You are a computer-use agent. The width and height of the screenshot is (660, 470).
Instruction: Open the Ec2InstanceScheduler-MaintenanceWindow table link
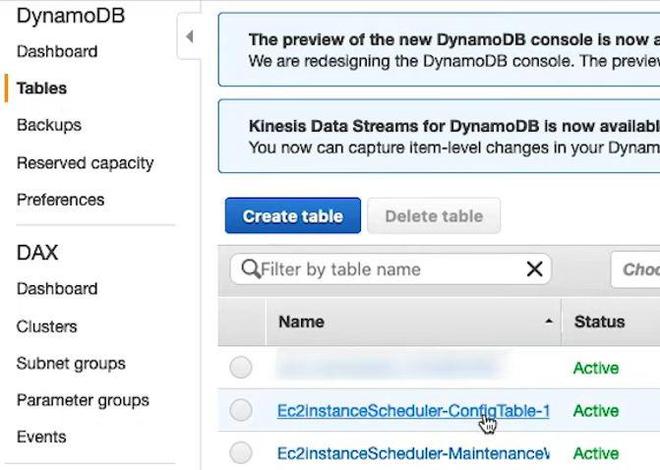pos(412,452)
